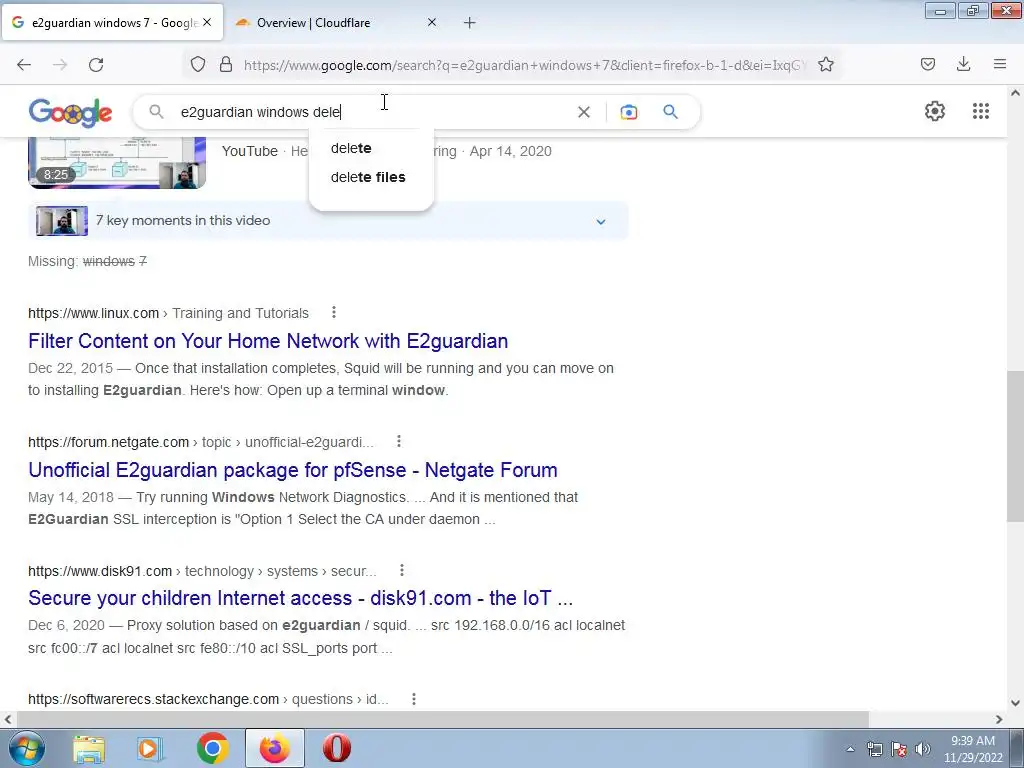This screenshot has height=768, width=1024.
Task: Click the softwarerecs.stackexchange.com breadcrumb URL
Action: (153, 699)
